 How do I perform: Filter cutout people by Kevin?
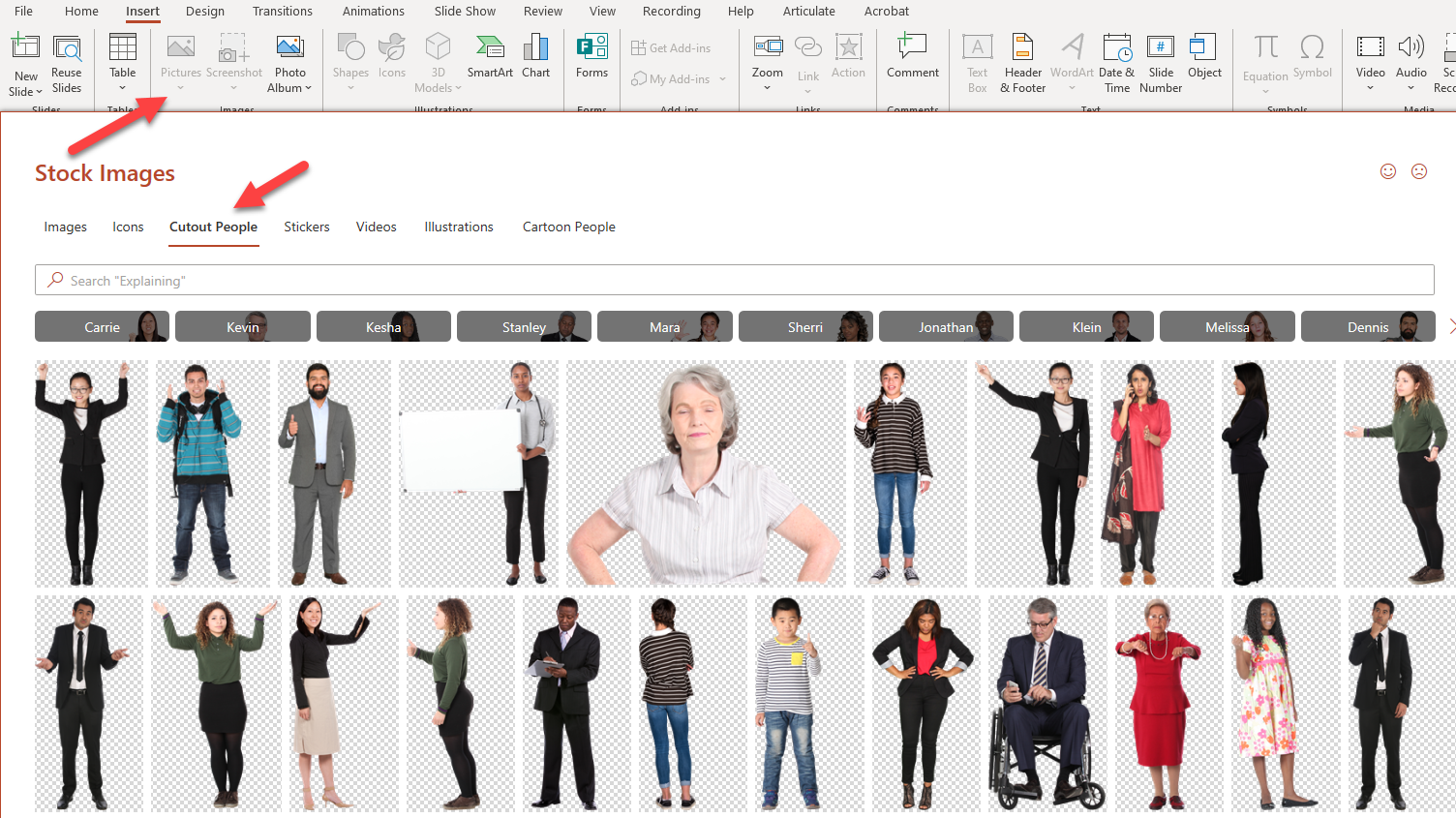242,327
